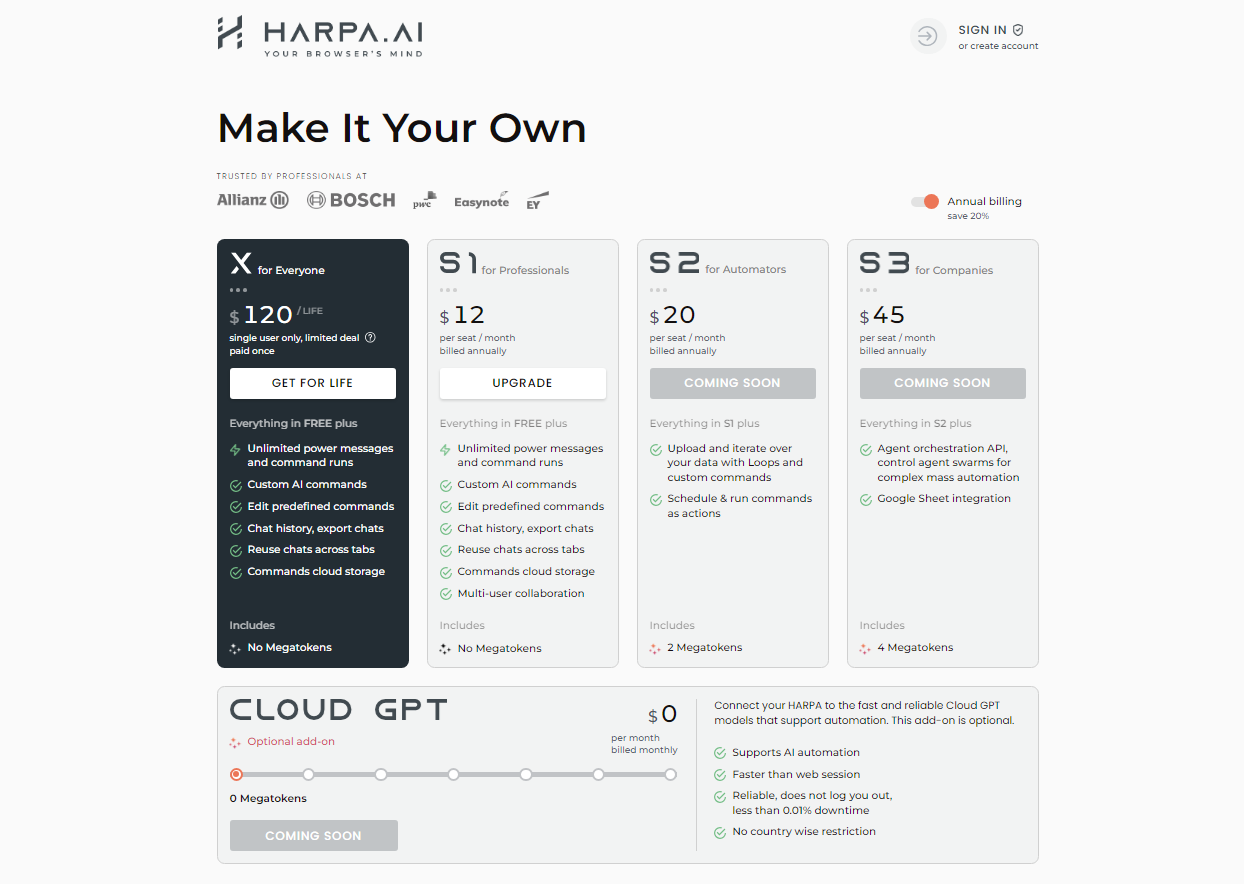Click the megatoken icon beside 2 Megatokens

(656, 648)
